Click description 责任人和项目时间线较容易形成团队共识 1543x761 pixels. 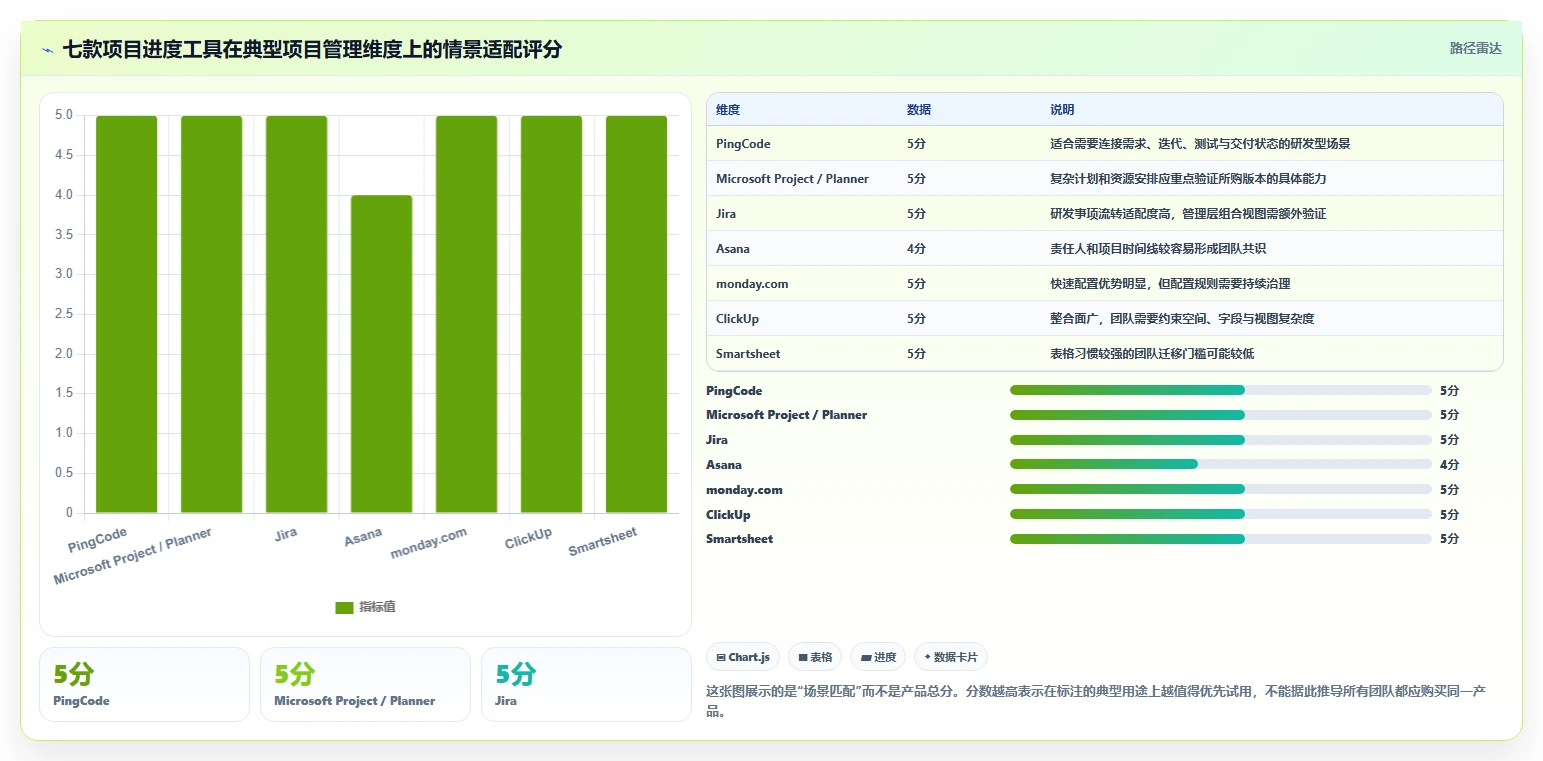pos(1158,249)
